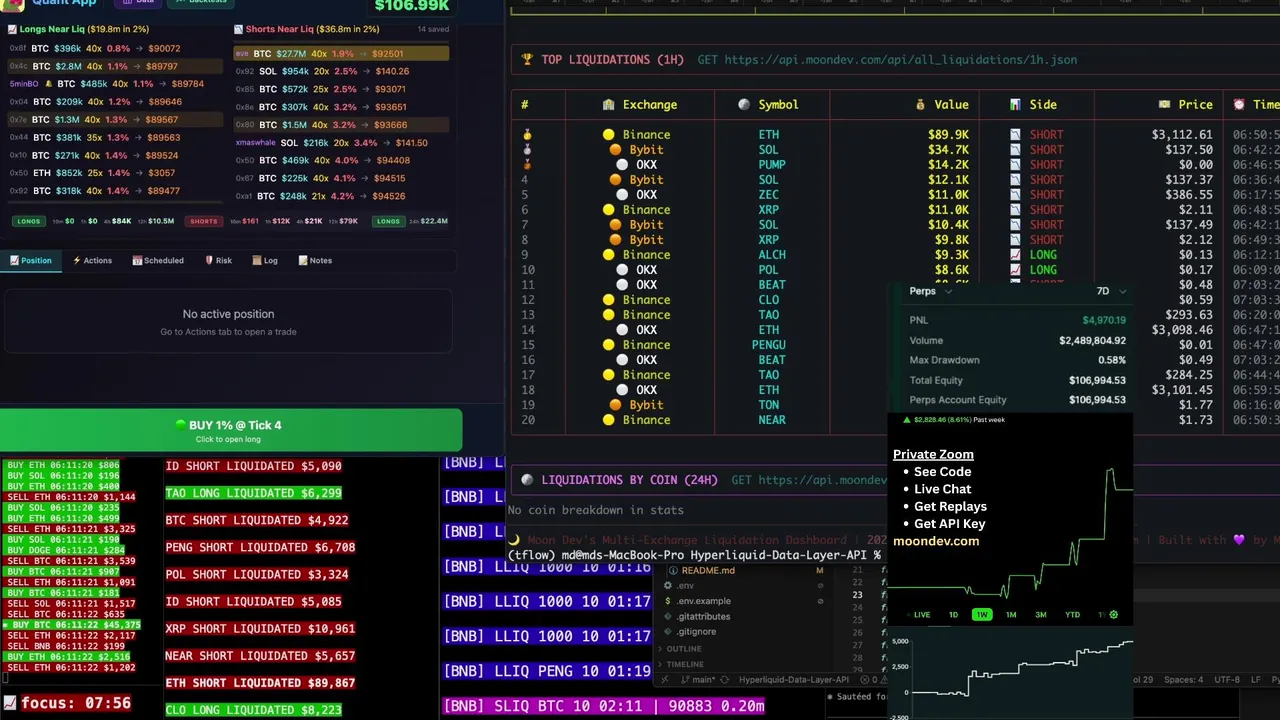Click the white OKX dot in the PUMP row

pos(623,164)
